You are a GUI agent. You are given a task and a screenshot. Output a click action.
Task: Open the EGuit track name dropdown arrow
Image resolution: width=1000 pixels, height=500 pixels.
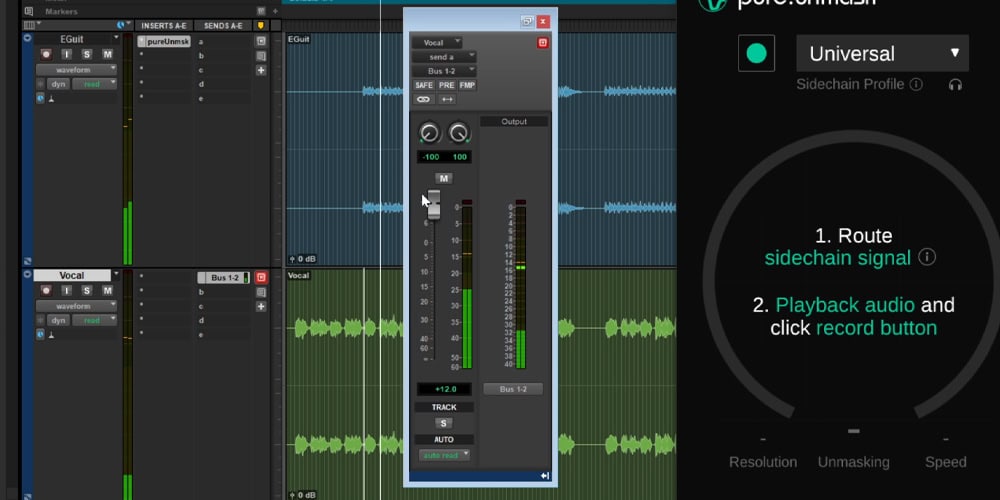(x=115, y=39)
